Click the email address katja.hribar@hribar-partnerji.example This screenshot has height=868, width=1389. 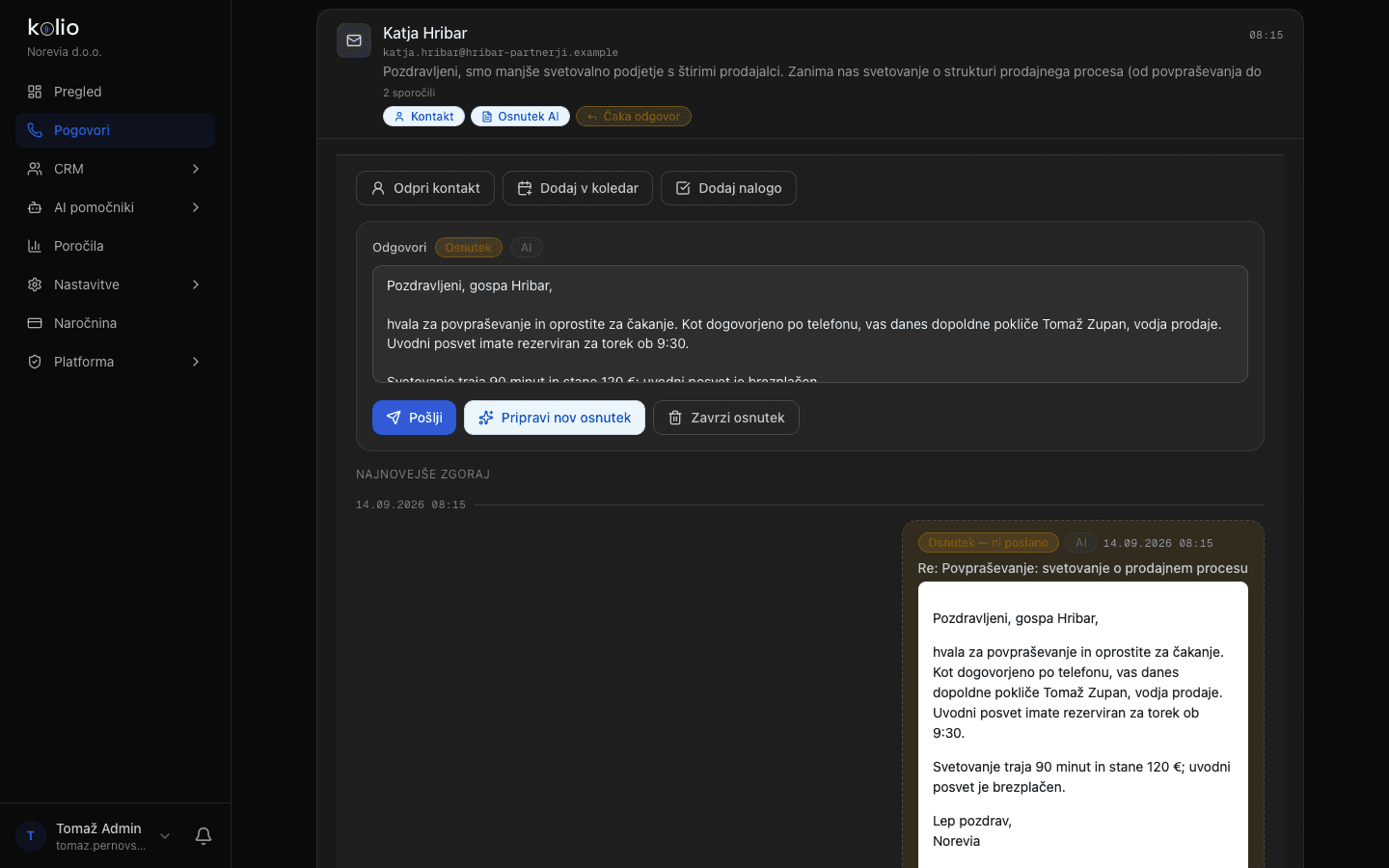pos(501,53)
